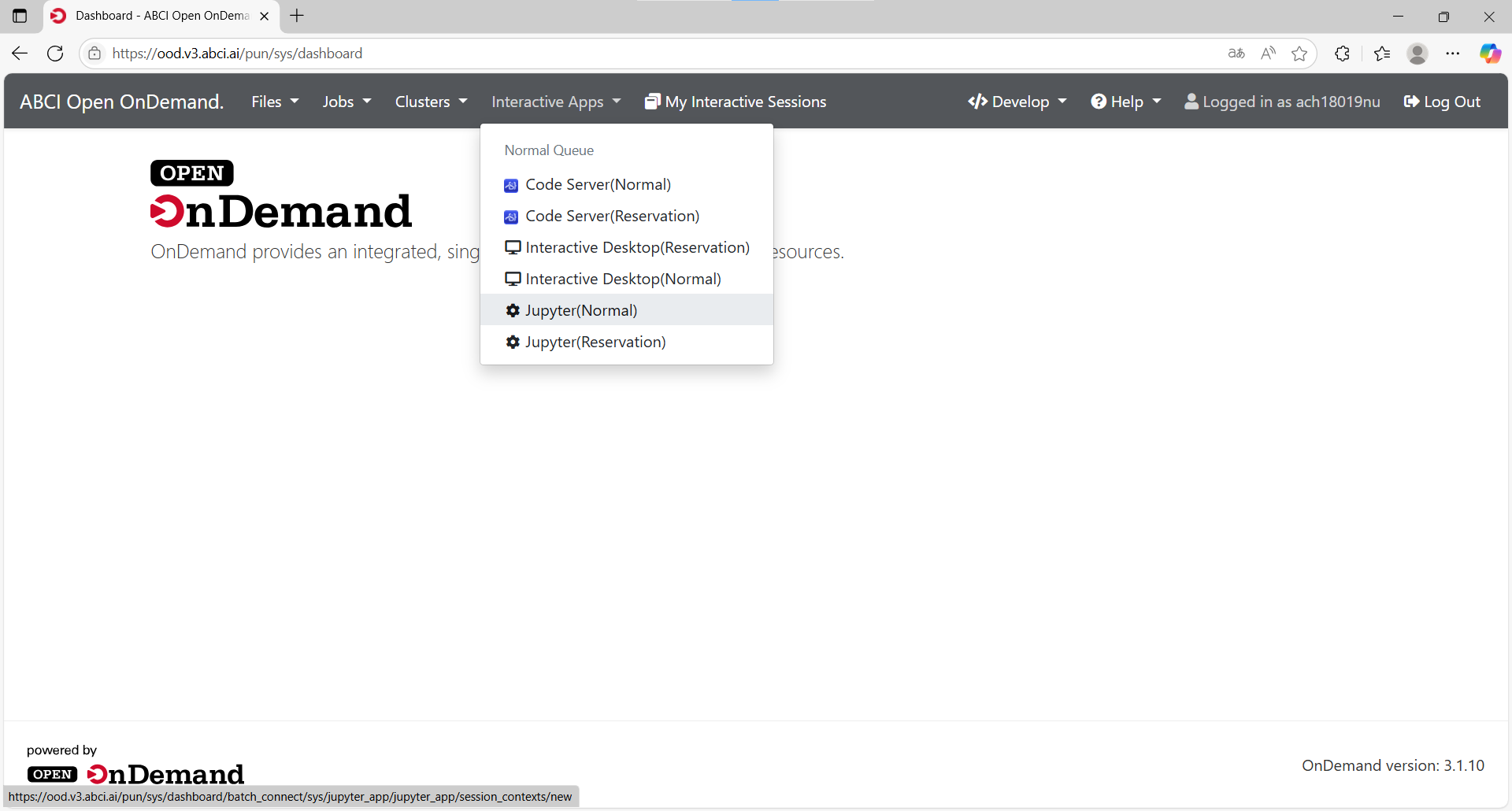1512x811 pixels.
Task: Expand the Jobs dropdown menu
Action: (x=346, y=102)
